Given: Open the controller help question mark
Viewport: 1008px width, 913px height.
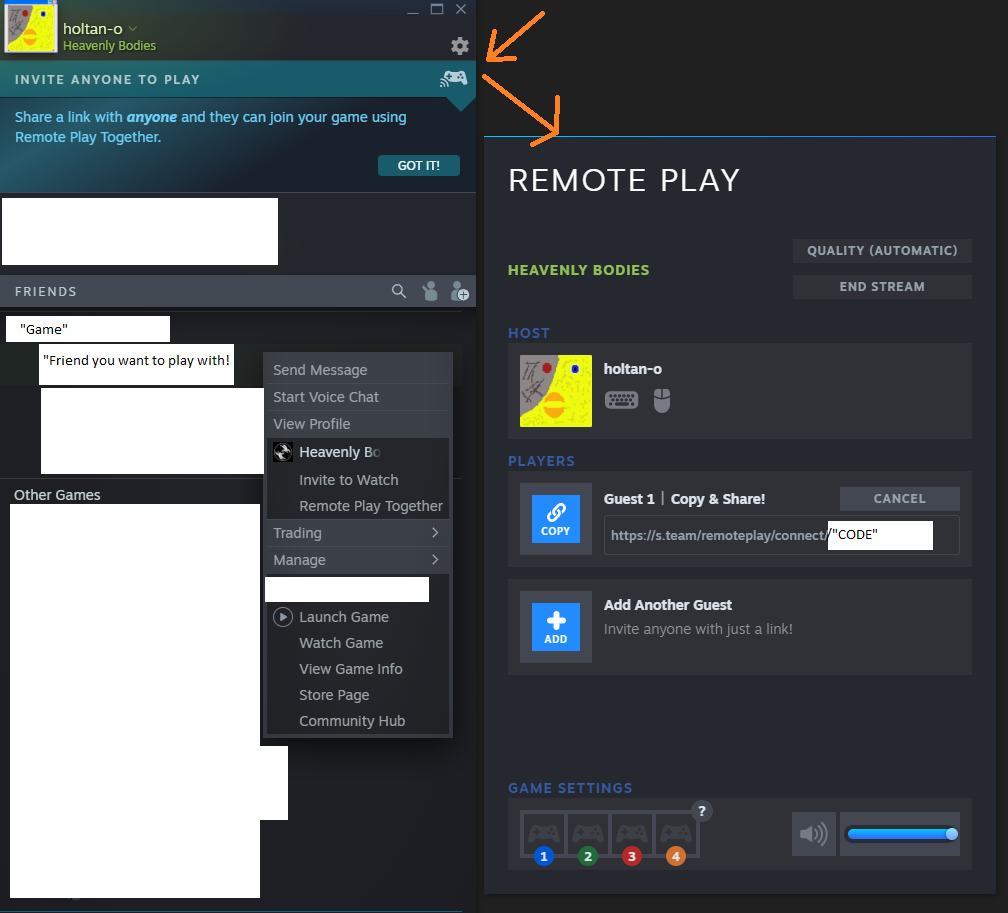Looking at the screenshot, I should tap(702, 811).
